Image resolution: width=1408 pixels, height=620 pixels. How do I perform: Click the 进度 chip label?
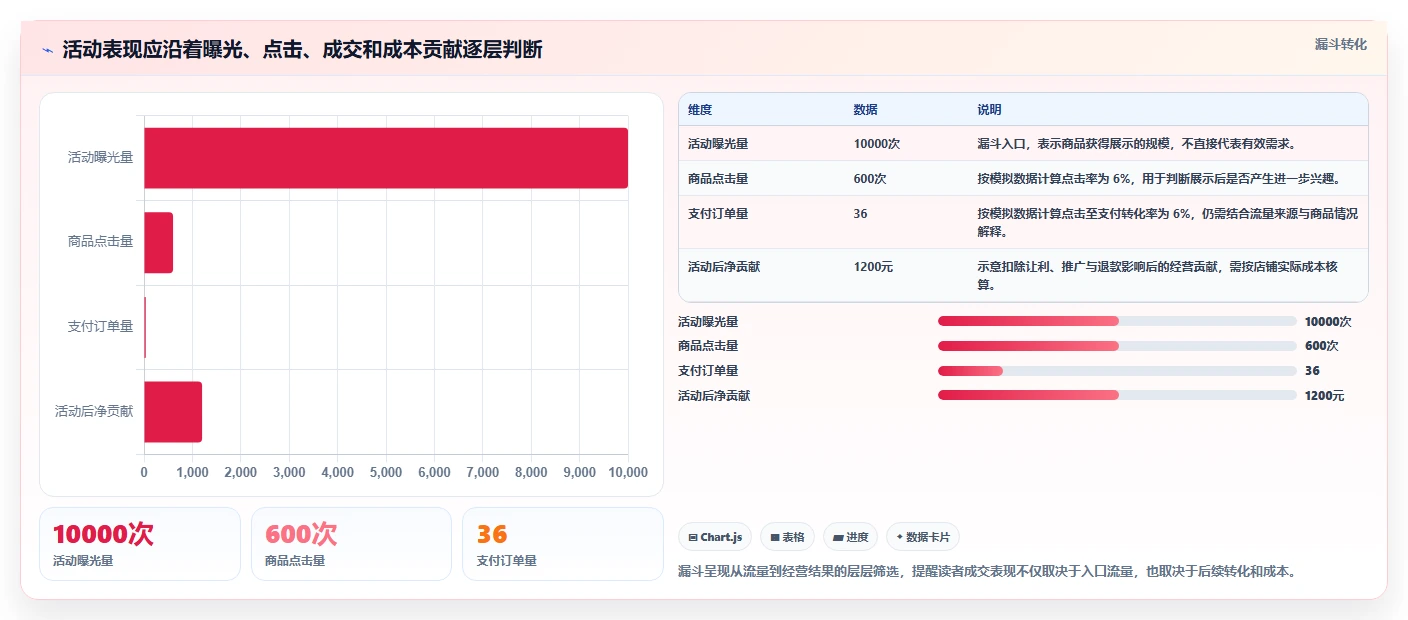coord(857,537)
